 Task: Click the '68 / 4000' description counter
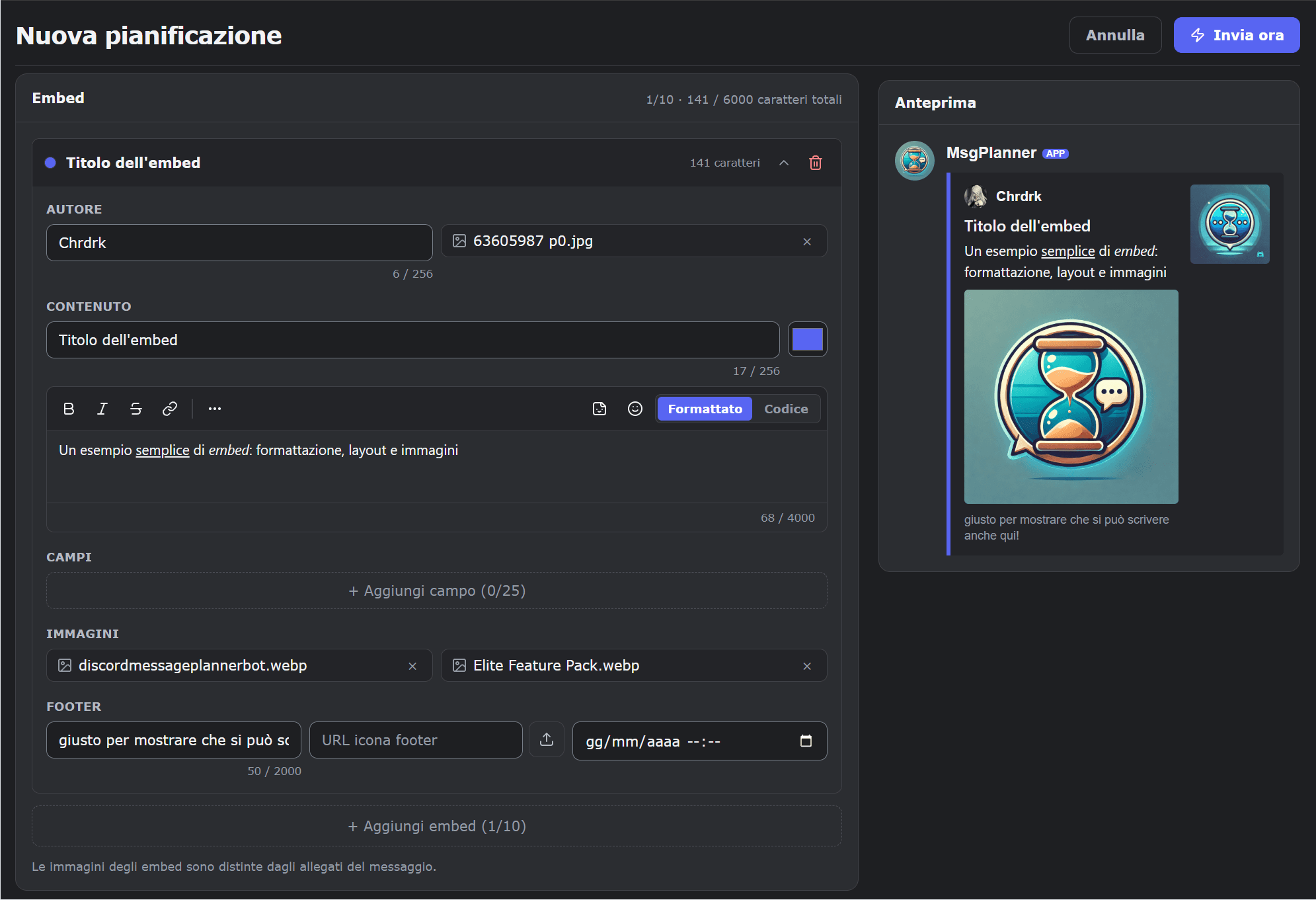[787, 518]
